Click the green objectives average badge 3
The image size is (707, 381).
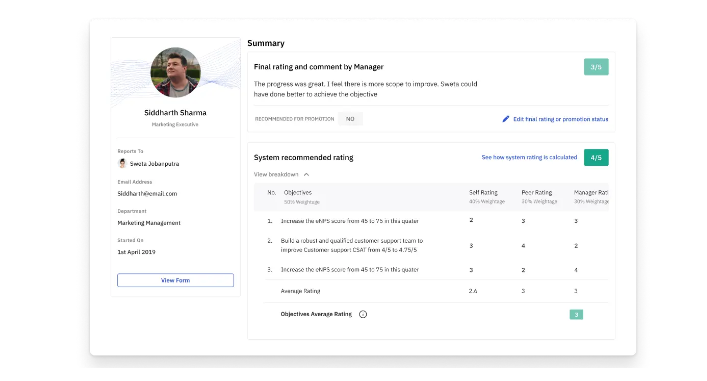(576, 315)
